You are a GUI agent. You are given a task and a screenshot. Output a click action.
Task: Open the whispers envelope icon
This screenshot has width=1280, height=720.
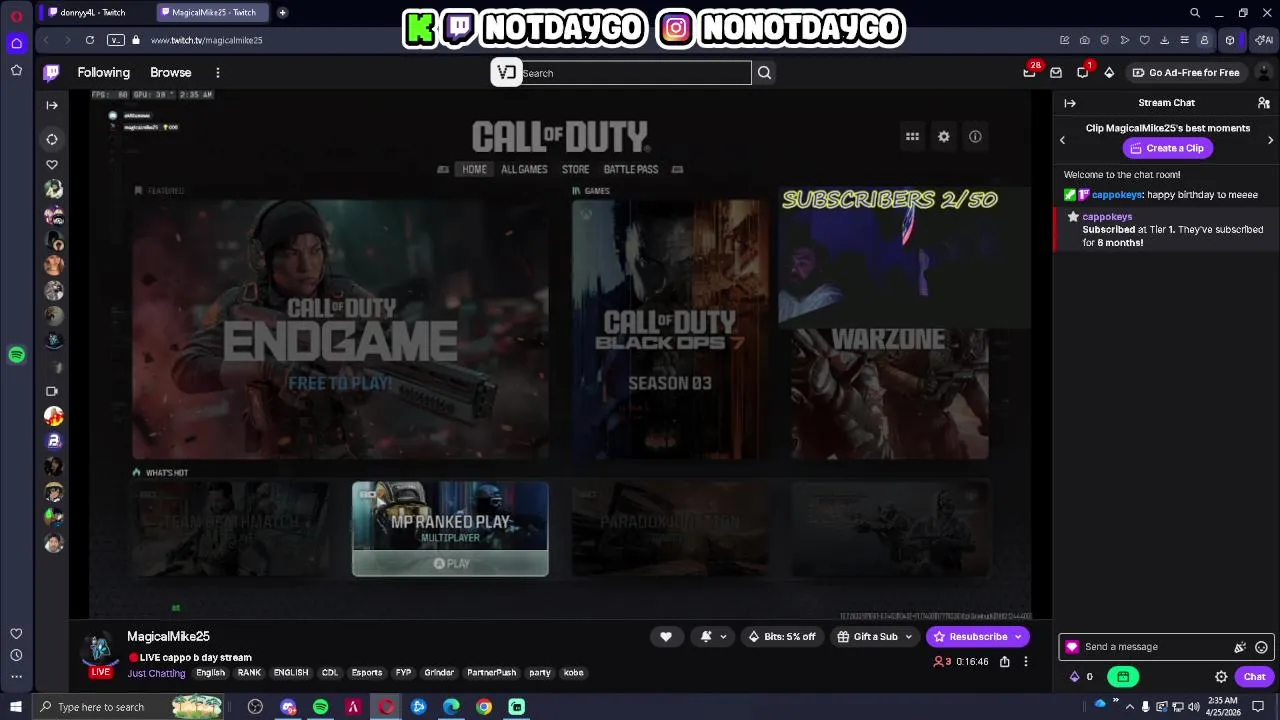pyautogui.click(x=1056, y=72)
